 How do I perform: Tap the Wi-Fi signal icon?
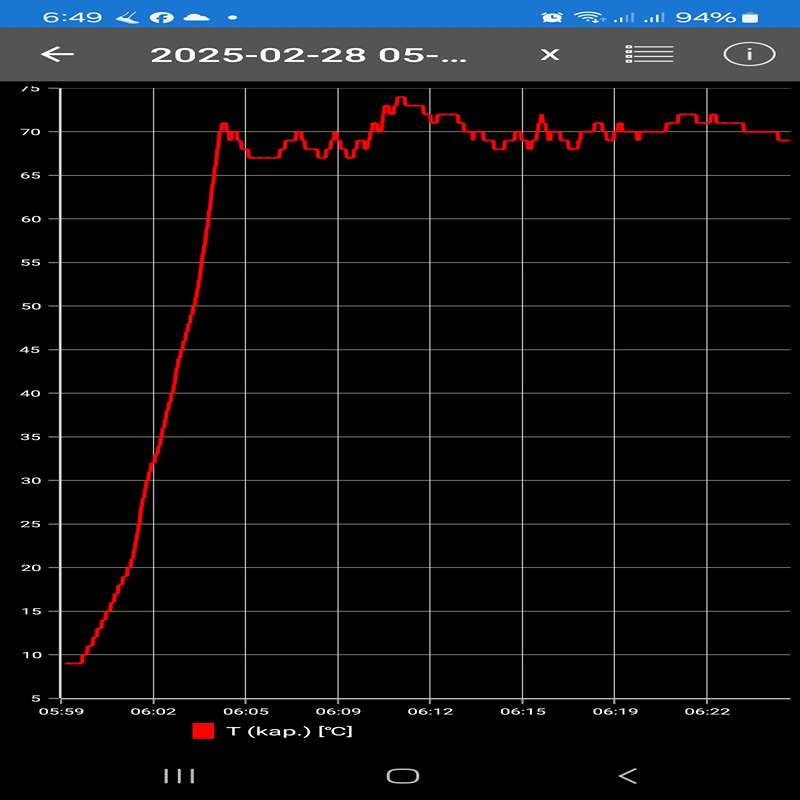point(588,17)
